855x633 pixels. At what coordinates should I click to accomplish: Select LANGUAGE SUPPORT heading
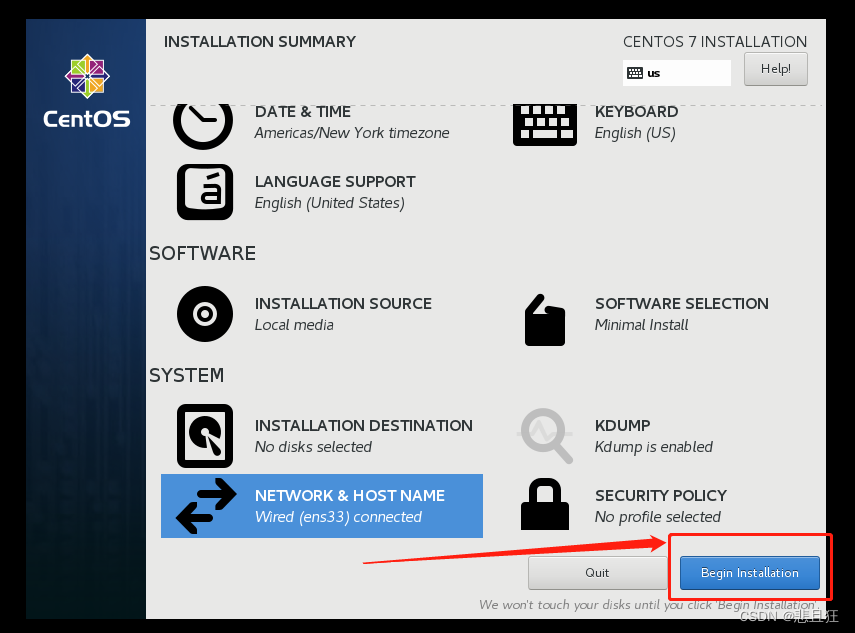coord(335,182)
